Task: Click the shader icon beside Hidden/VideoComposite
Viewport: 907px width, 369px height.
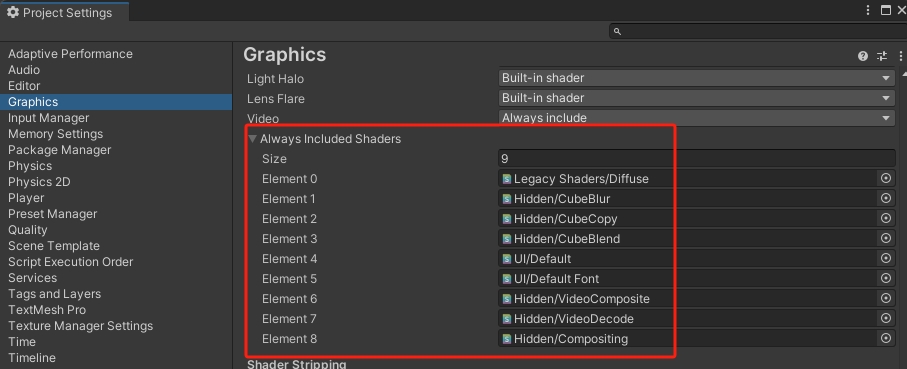Action: (507, 298)
